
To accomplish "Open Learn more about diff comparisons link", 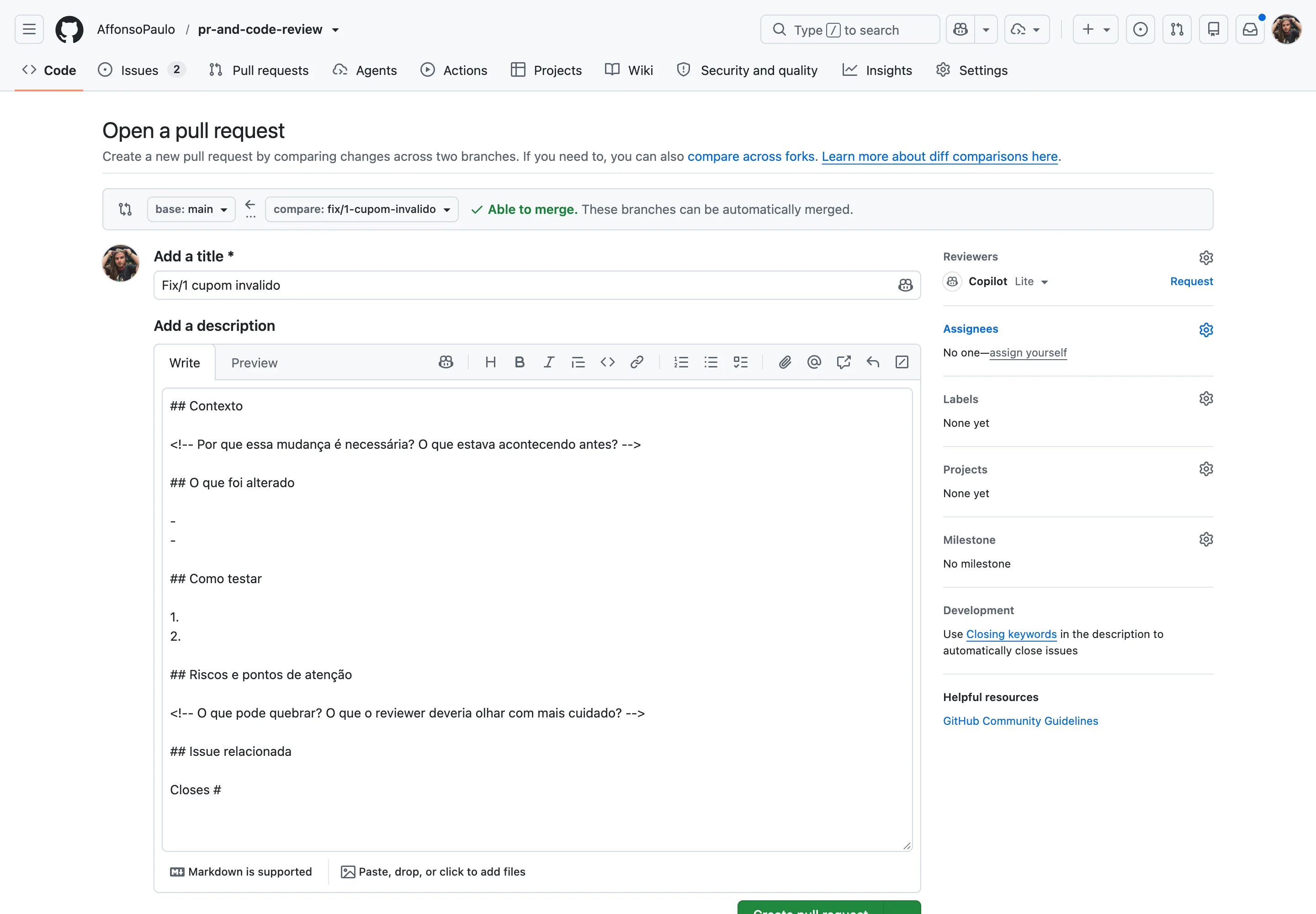I will [x=939, y=156].
